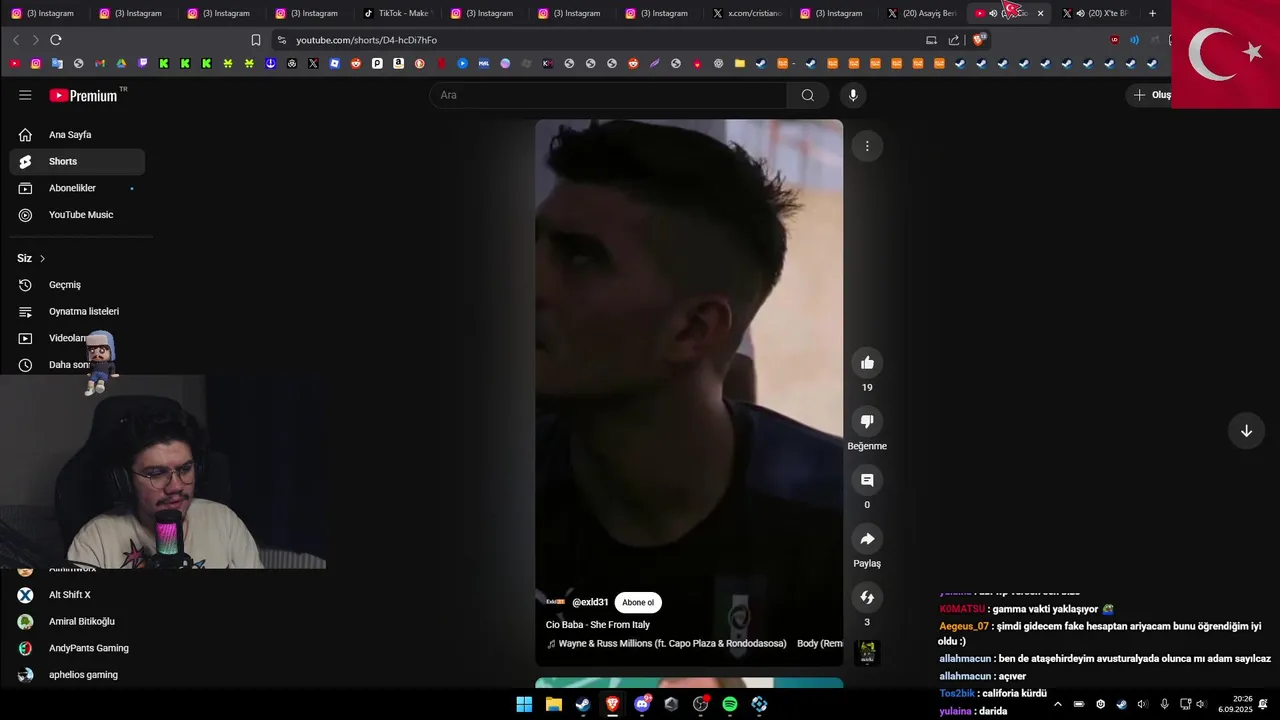The image size is (1280, 720).
Task: Start voice search with microphone icon
Action: tap(852, 95)
